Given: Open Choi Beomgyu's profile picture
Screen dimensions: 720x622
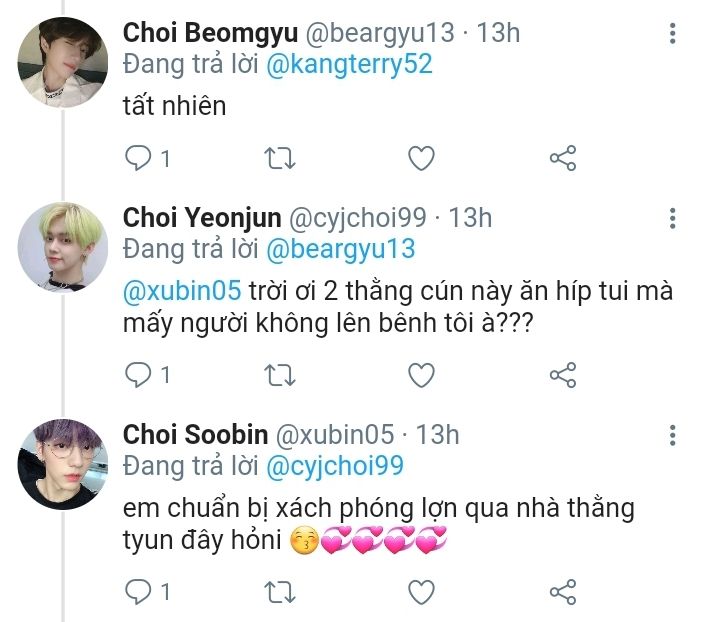Looking at the screenshot, I should pos(62,62).
